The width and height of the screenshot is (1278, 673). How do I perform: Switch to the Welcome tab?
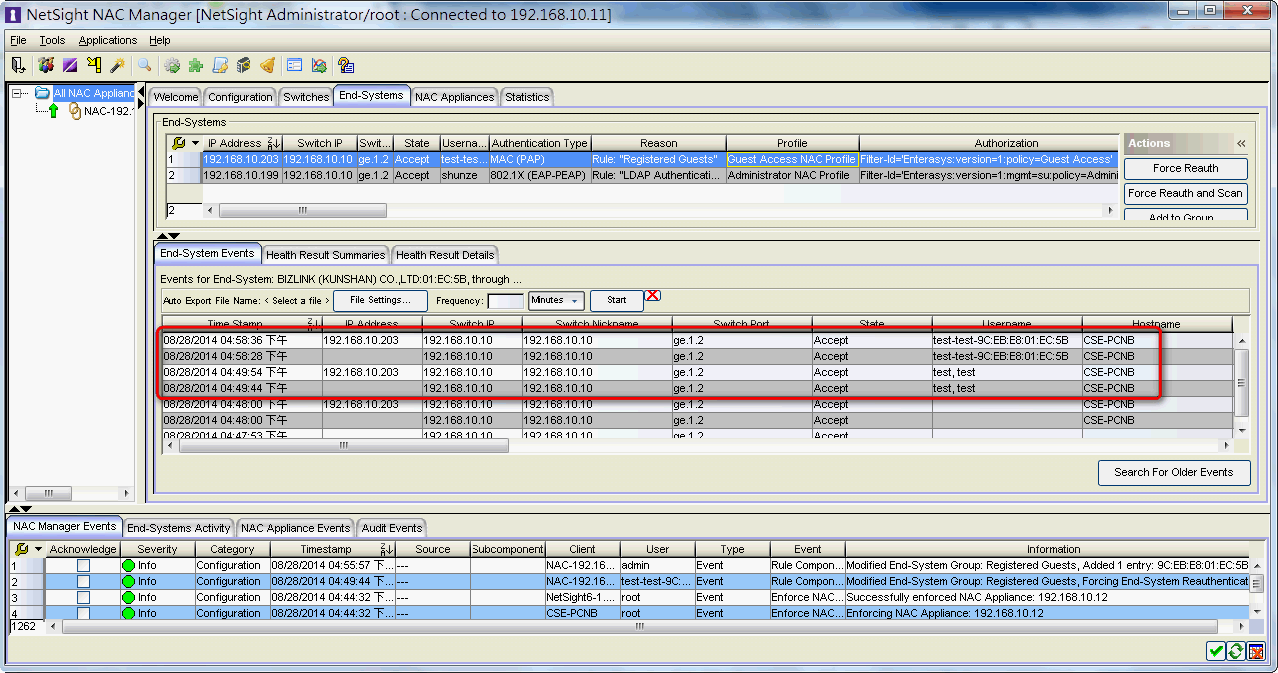coord(176,97)
